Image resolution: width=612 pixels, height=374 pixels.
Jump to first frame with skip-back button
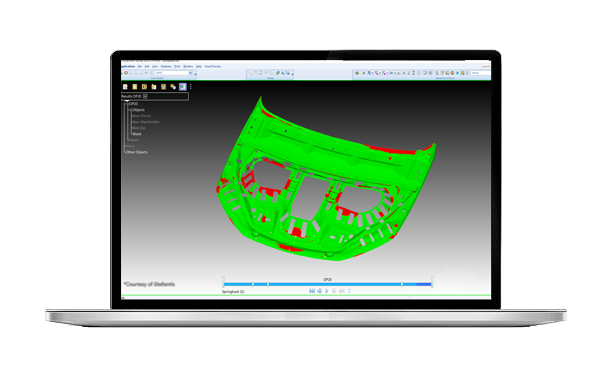[312, 291]
